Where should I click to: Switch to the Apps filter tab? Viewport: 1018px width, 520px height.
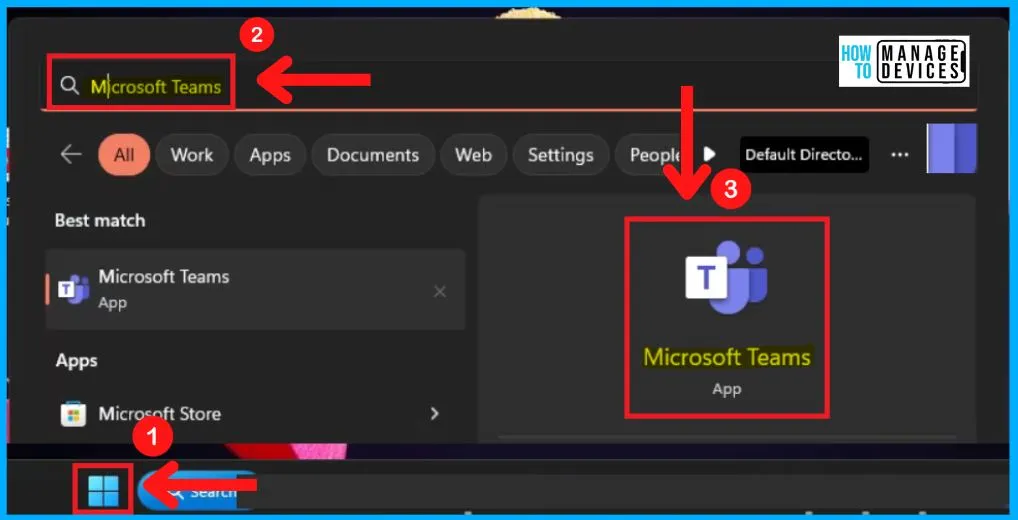(269, 155)
